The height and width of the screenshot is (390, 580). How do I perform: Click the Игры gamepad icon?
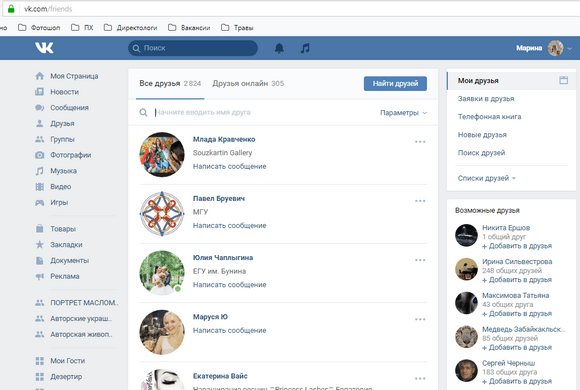40,202
